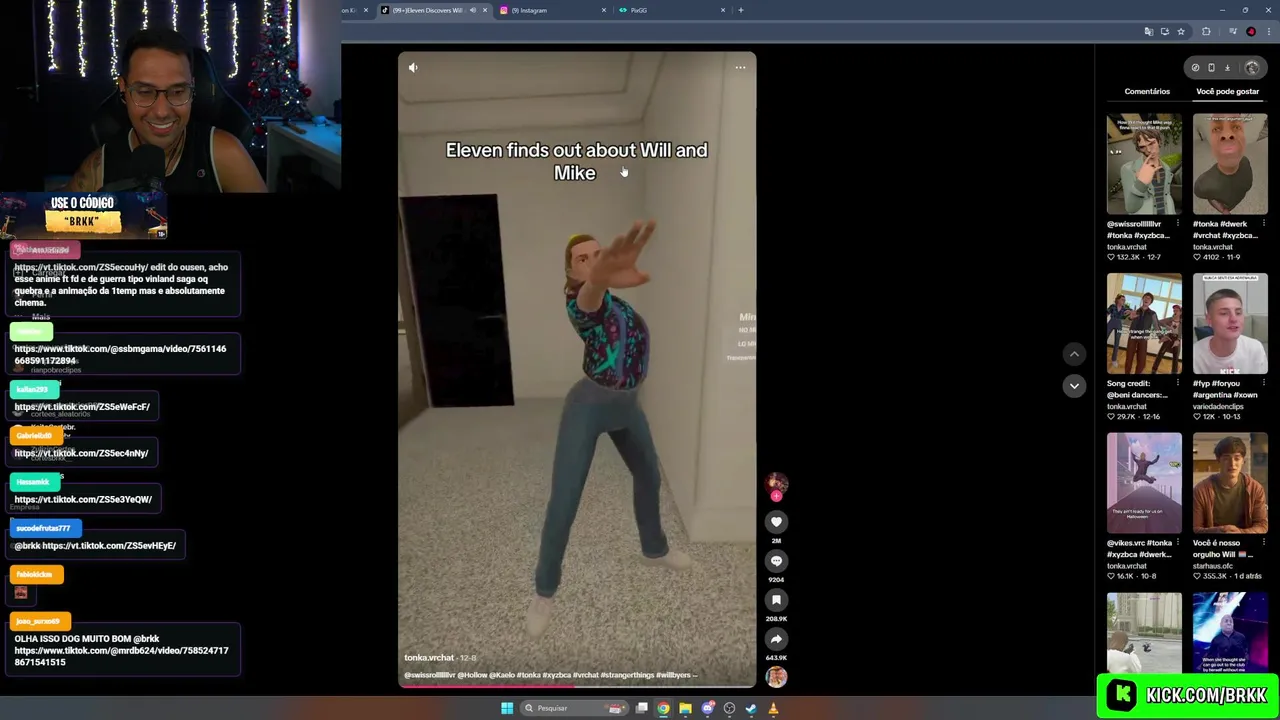Open VLC from the taskbar

[773, 708]
